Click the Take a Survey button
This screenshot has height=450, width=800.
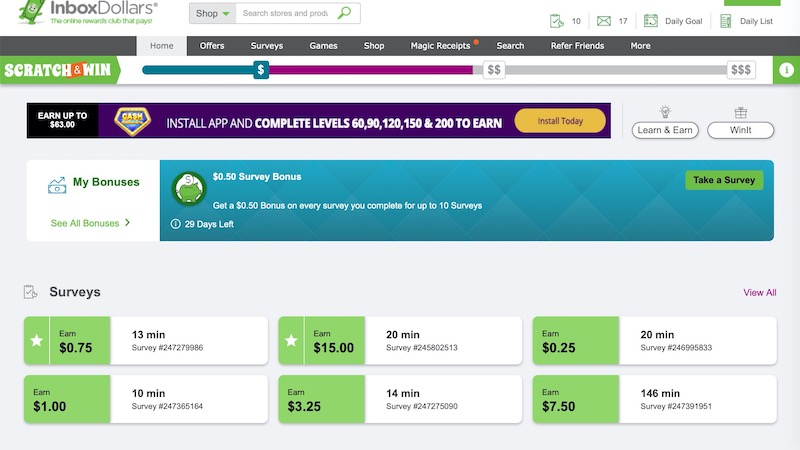pos(724,180)
